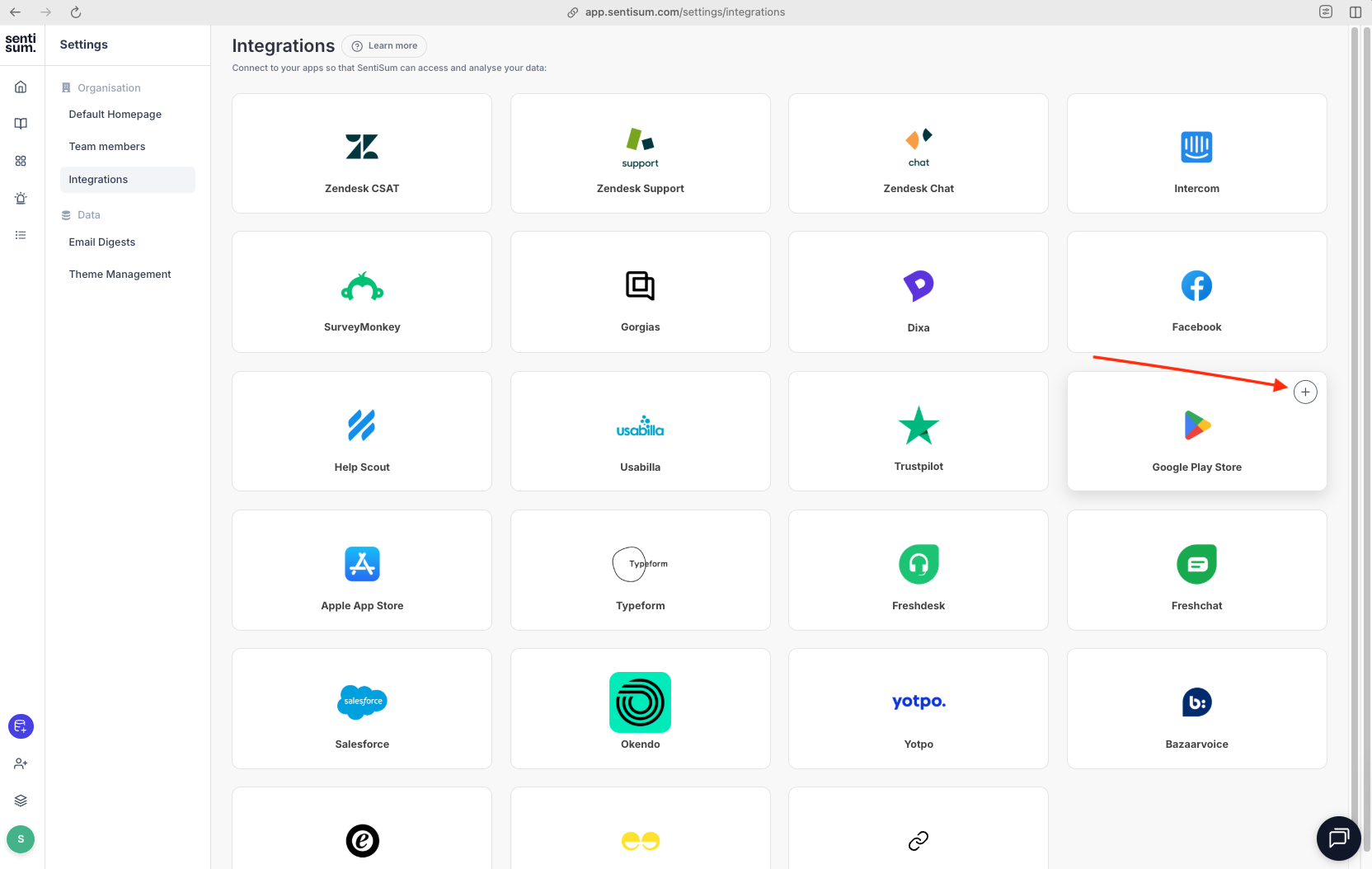Open the Zendesk CSAT integration tile

coord(361,153)
